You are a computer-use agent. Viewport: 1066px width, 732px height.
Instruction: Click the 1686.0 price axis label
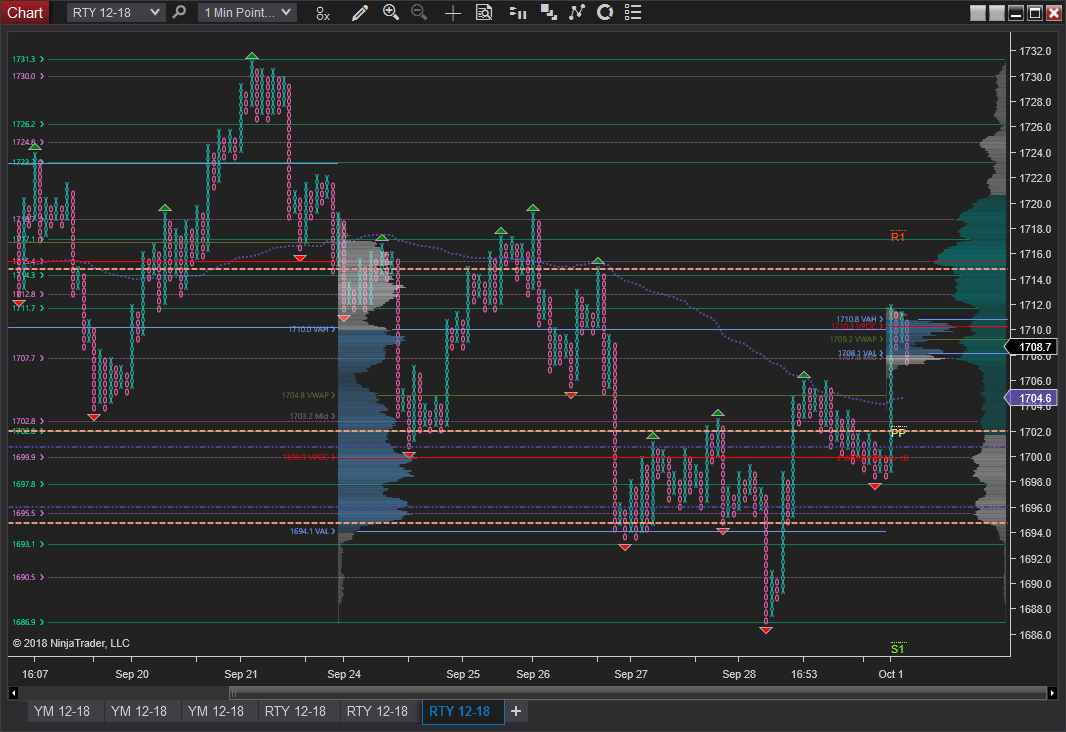coord(1035,635)
